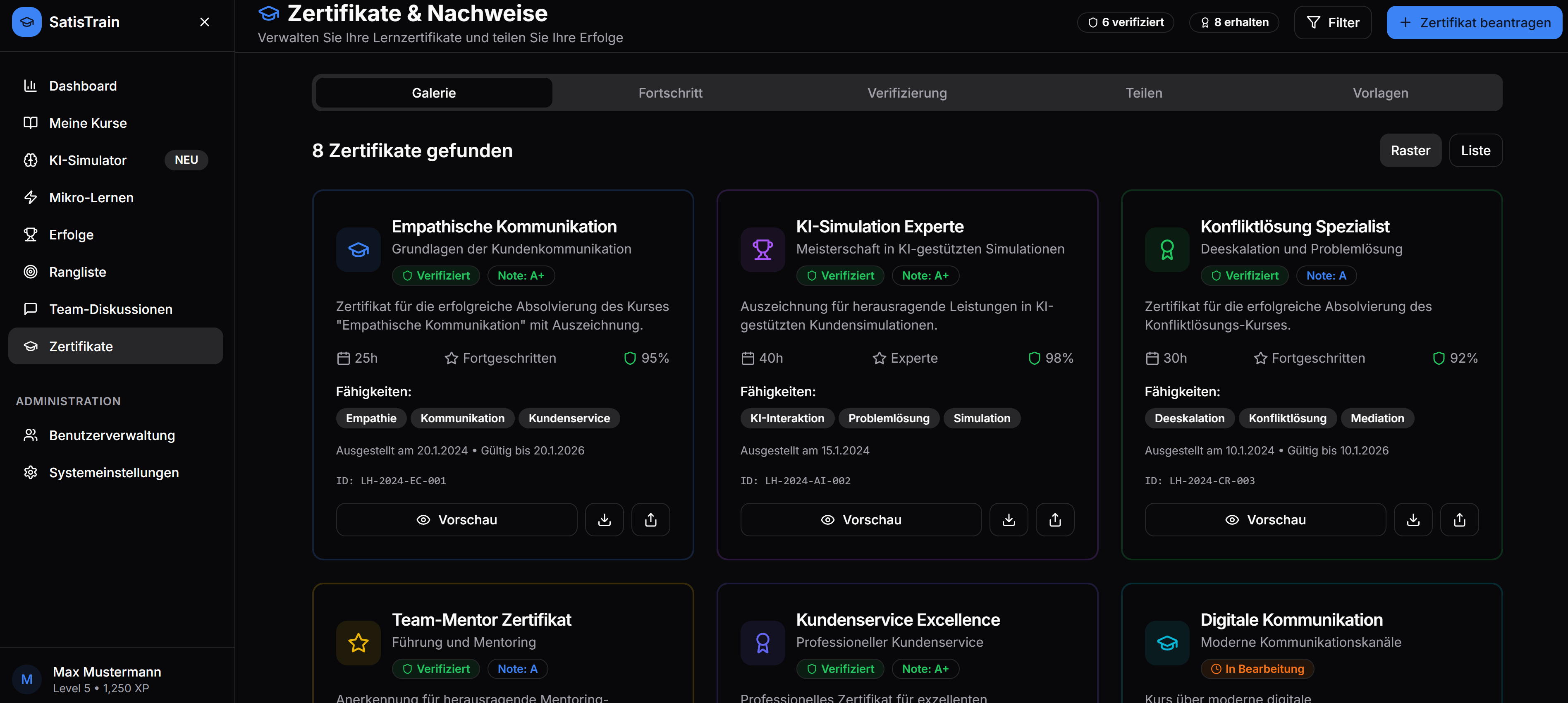The height and width of the screenshot is (703, 1568).
Task: Open Team-Diskussionen
Action: [116, 309]
